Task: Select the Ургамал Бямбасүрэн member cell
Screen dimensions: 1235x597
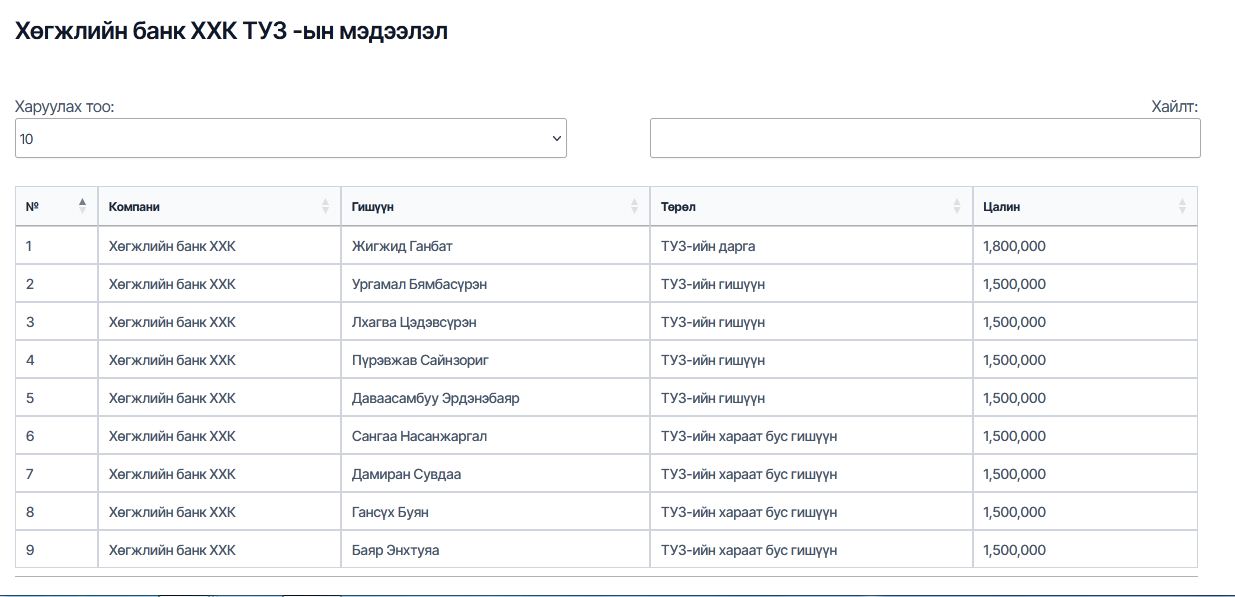Action: pos(419,284)
